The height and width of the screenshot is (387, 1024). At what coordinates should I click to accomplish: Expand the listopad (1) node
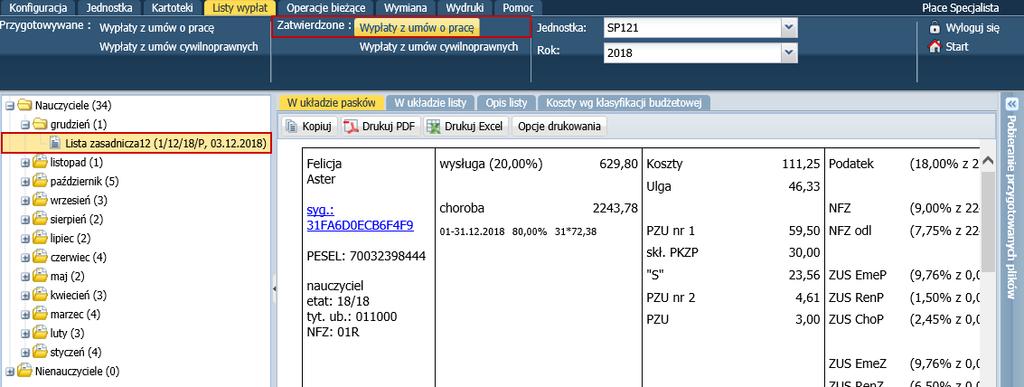click(x=25, y=163)
